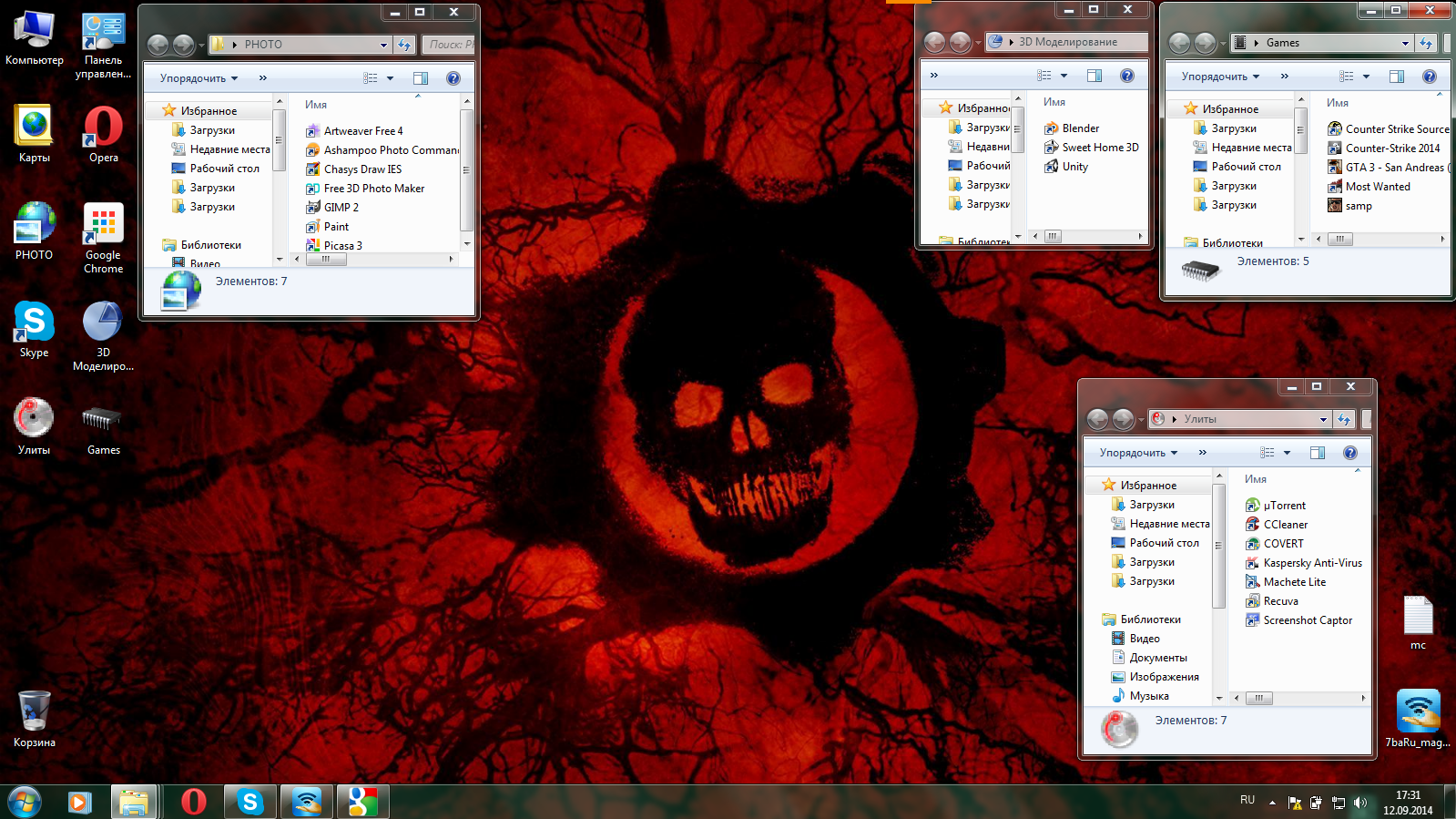
Task: Open the mc file on desktop
Action: [x=1418, y=623]
